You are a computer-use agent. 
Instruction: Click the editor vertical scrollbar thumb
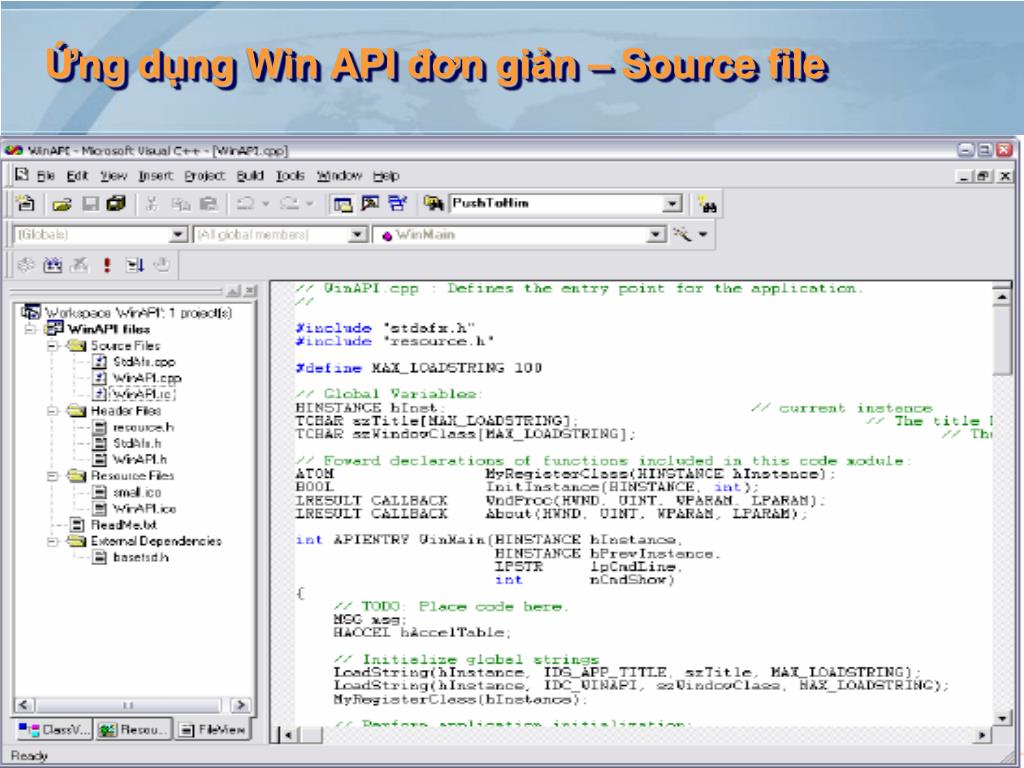[x=1002, y=342]
